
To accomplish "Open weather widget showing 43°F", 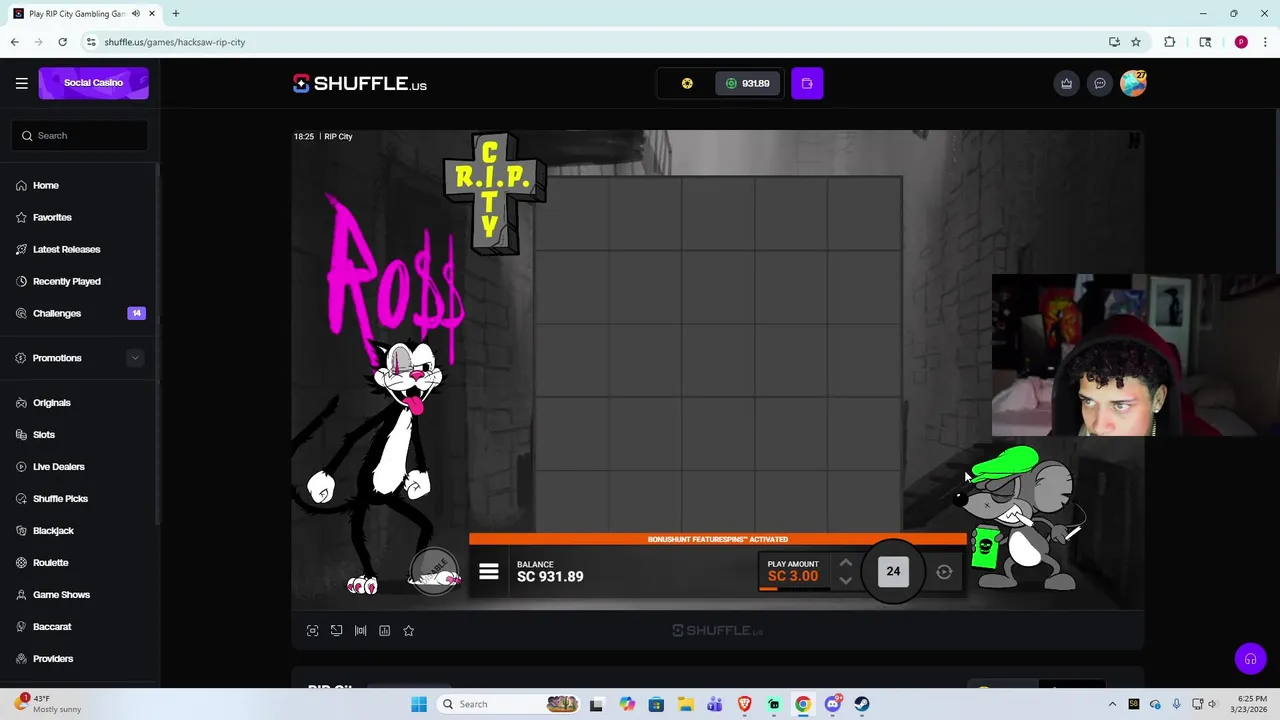I will pyautogui.click(x=50, y=704).
